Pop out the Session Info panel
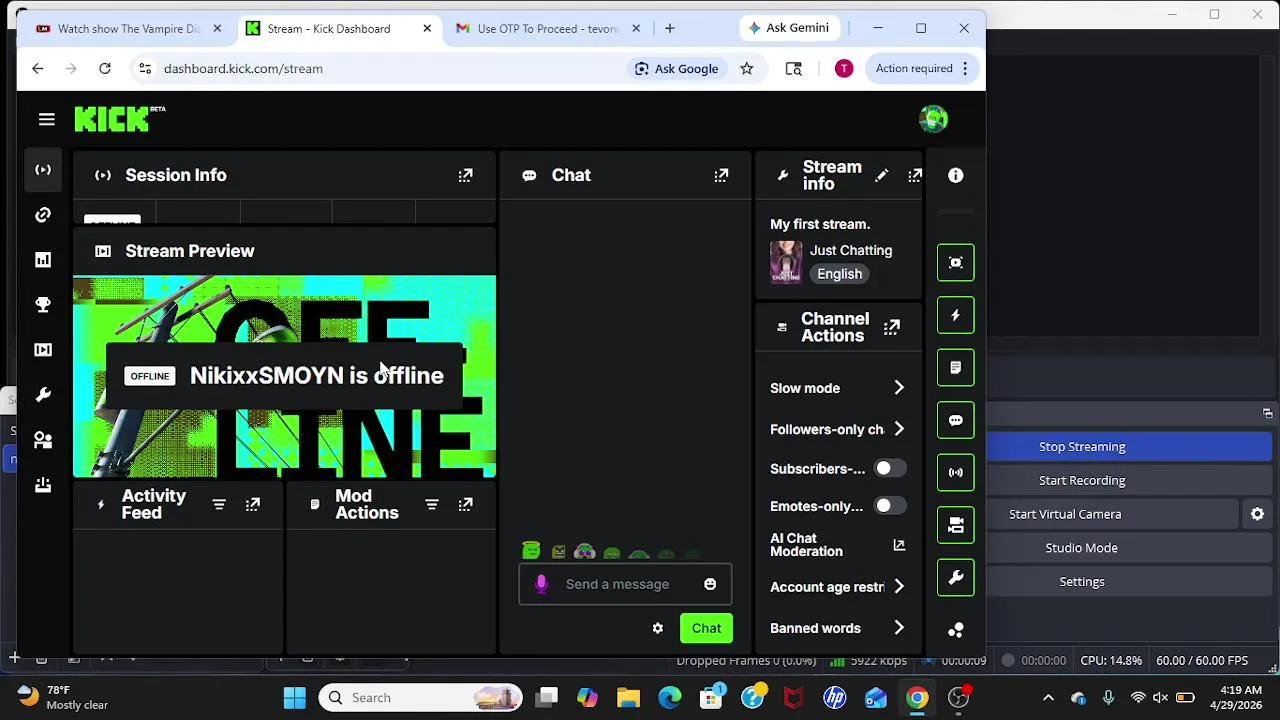This screenshot has height=720, width=1280. coord(465,175)
